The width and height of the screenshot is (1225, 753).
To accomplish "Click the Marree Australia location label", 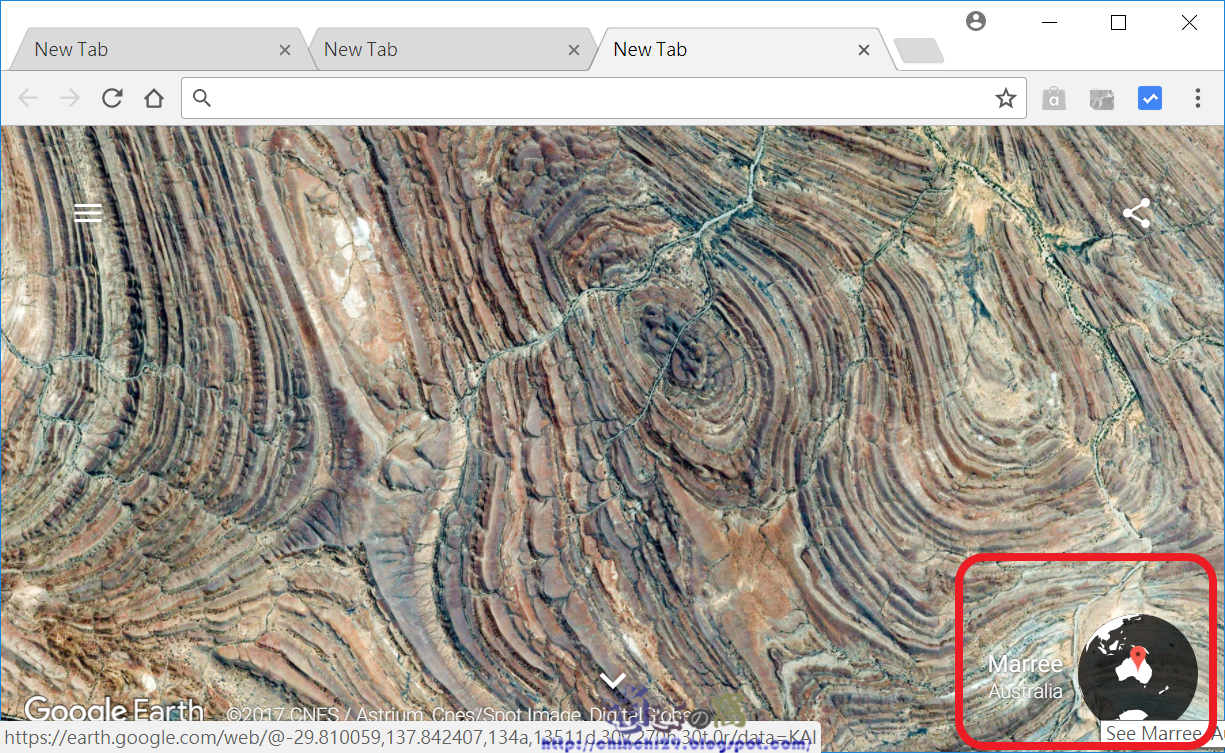I will coord(1025,677).
